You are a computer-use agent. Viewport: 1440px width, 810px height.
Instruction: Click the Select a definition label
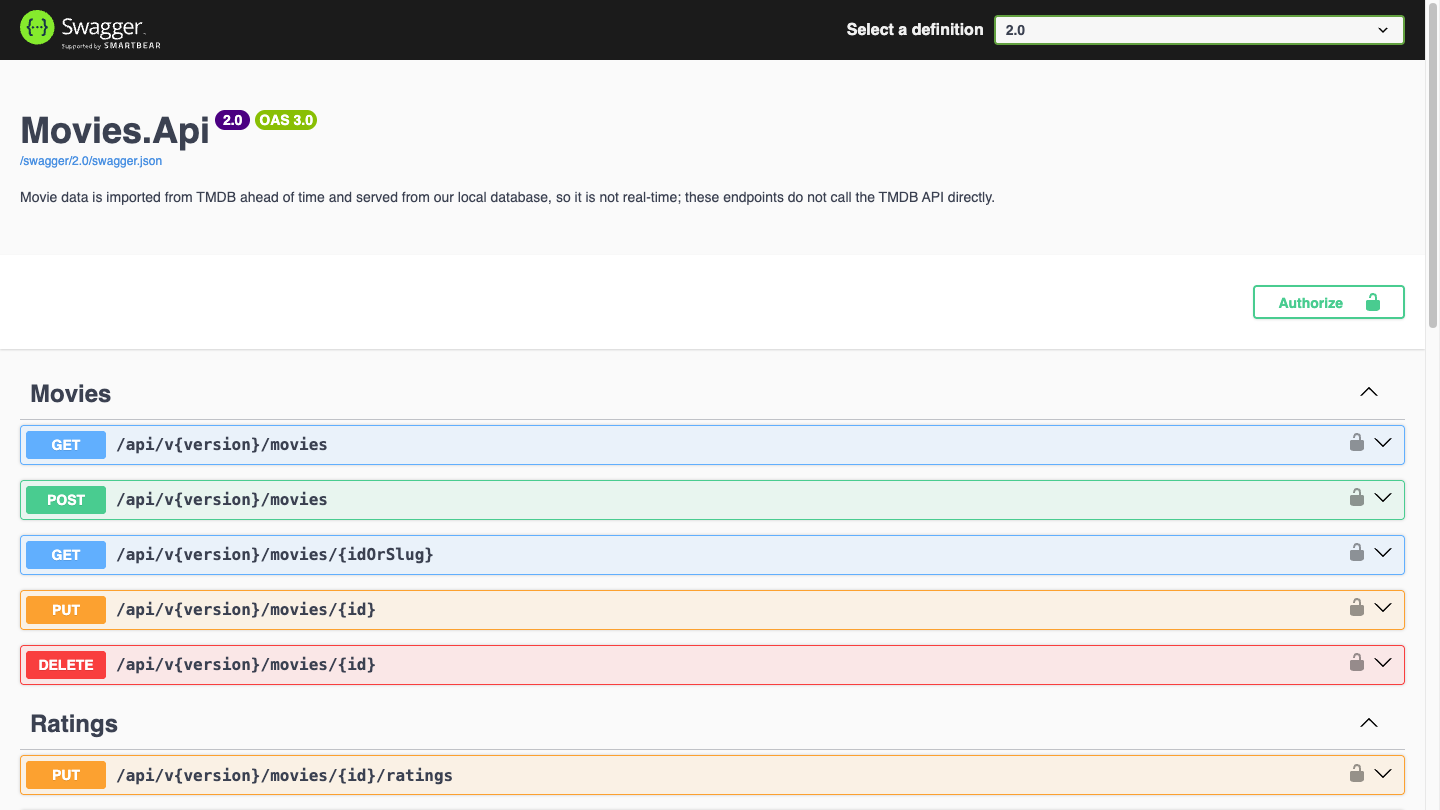click(x=915, y=30)
